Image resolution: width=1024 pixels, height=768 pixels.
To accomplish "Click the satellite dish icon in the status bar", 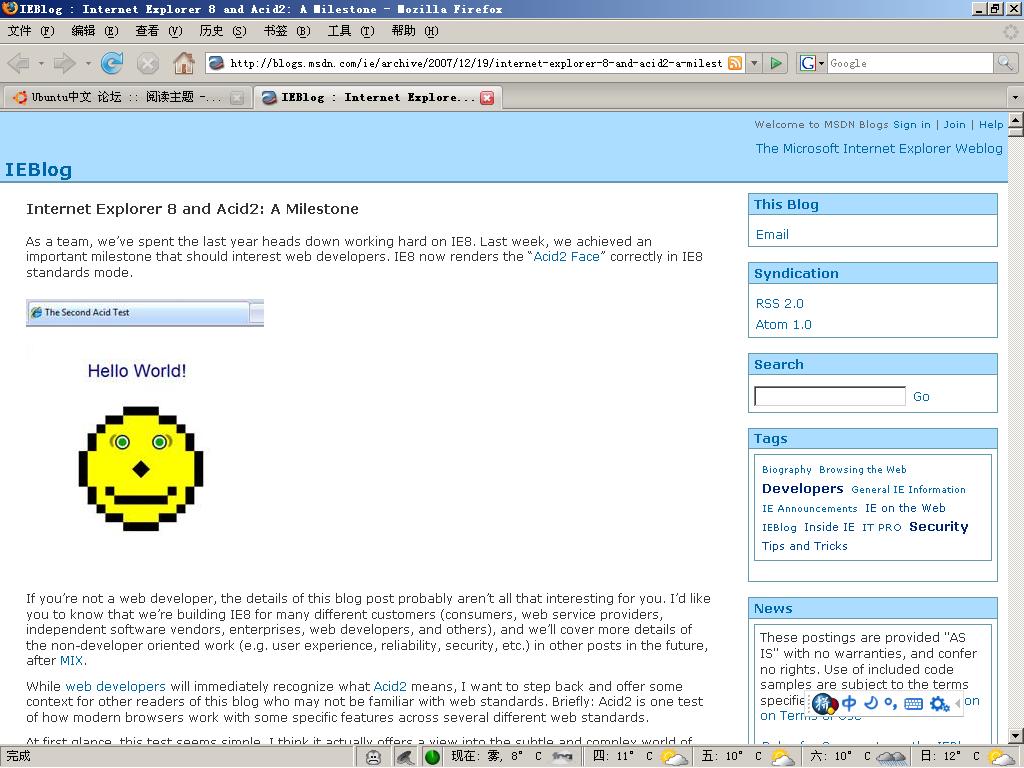I will pos(405,757).
